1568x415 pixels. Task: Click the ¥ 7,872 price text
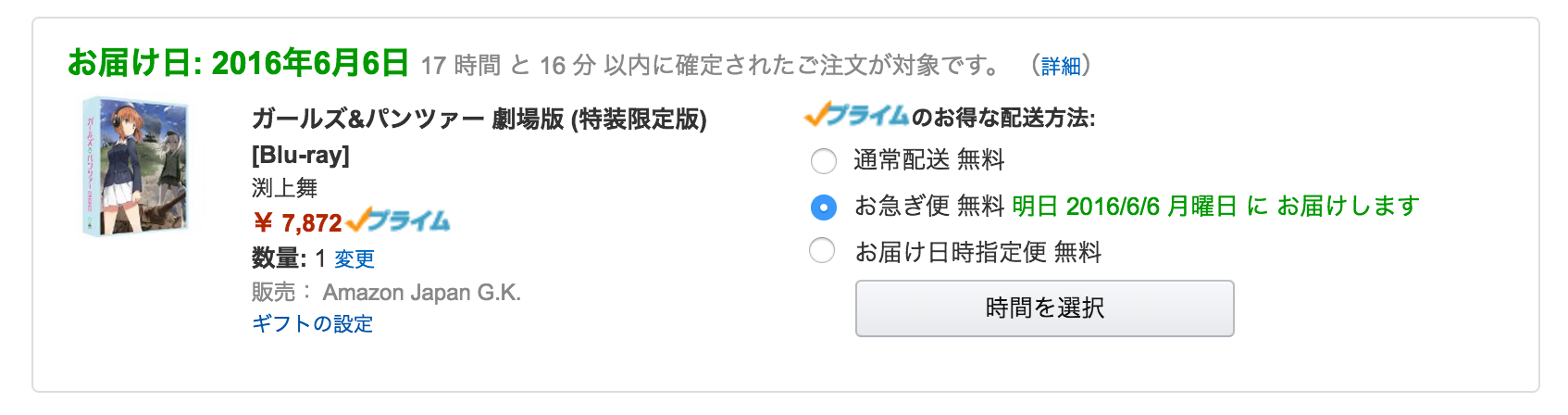[297, 223]
